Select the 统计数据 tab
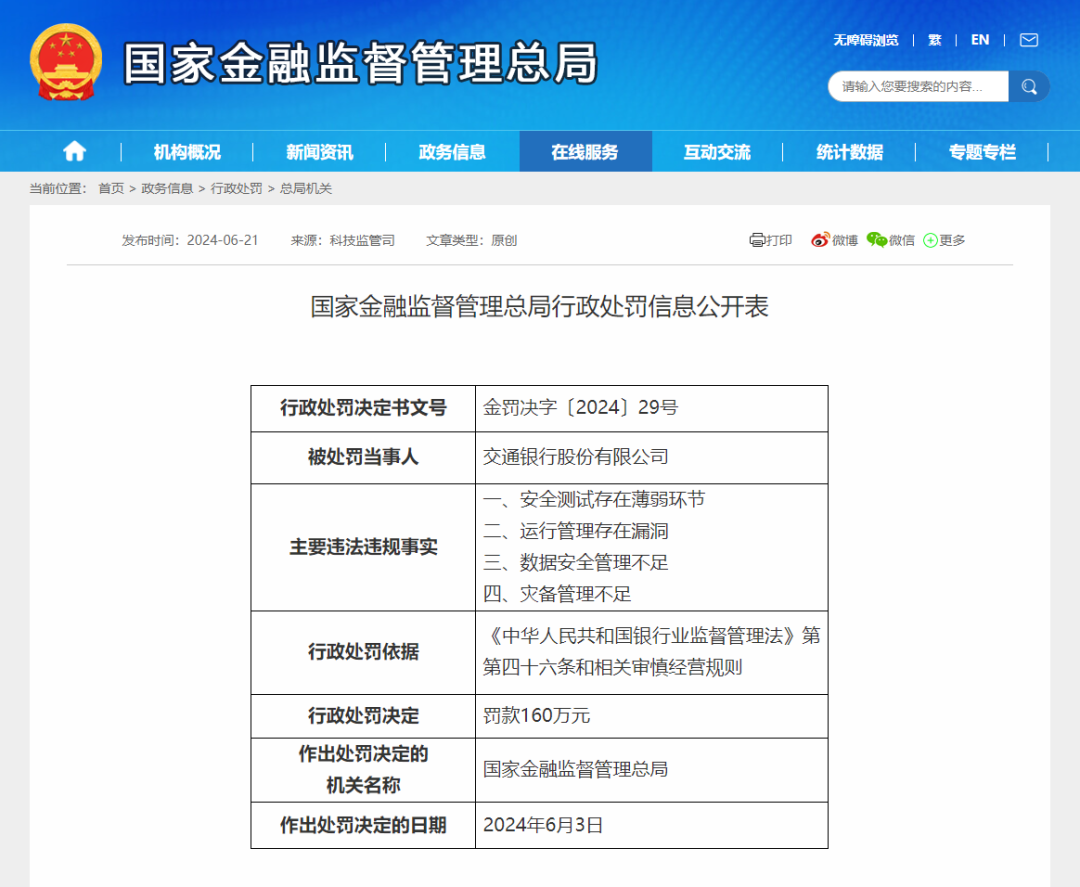 [x=849, y=150]
